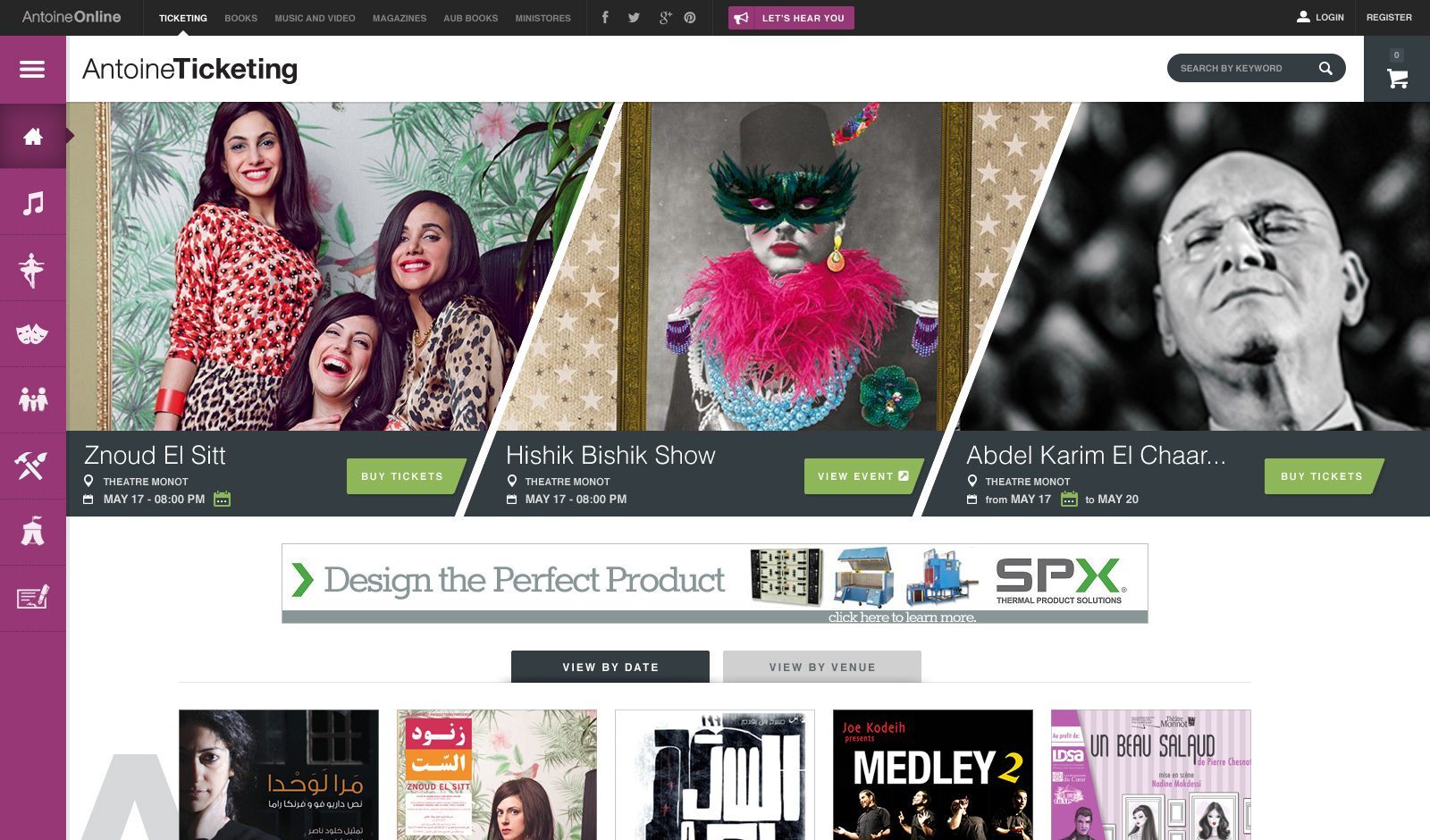Open the signed document category icon
This screenshot has height=840, width=1430.
(x=33, y=597)
